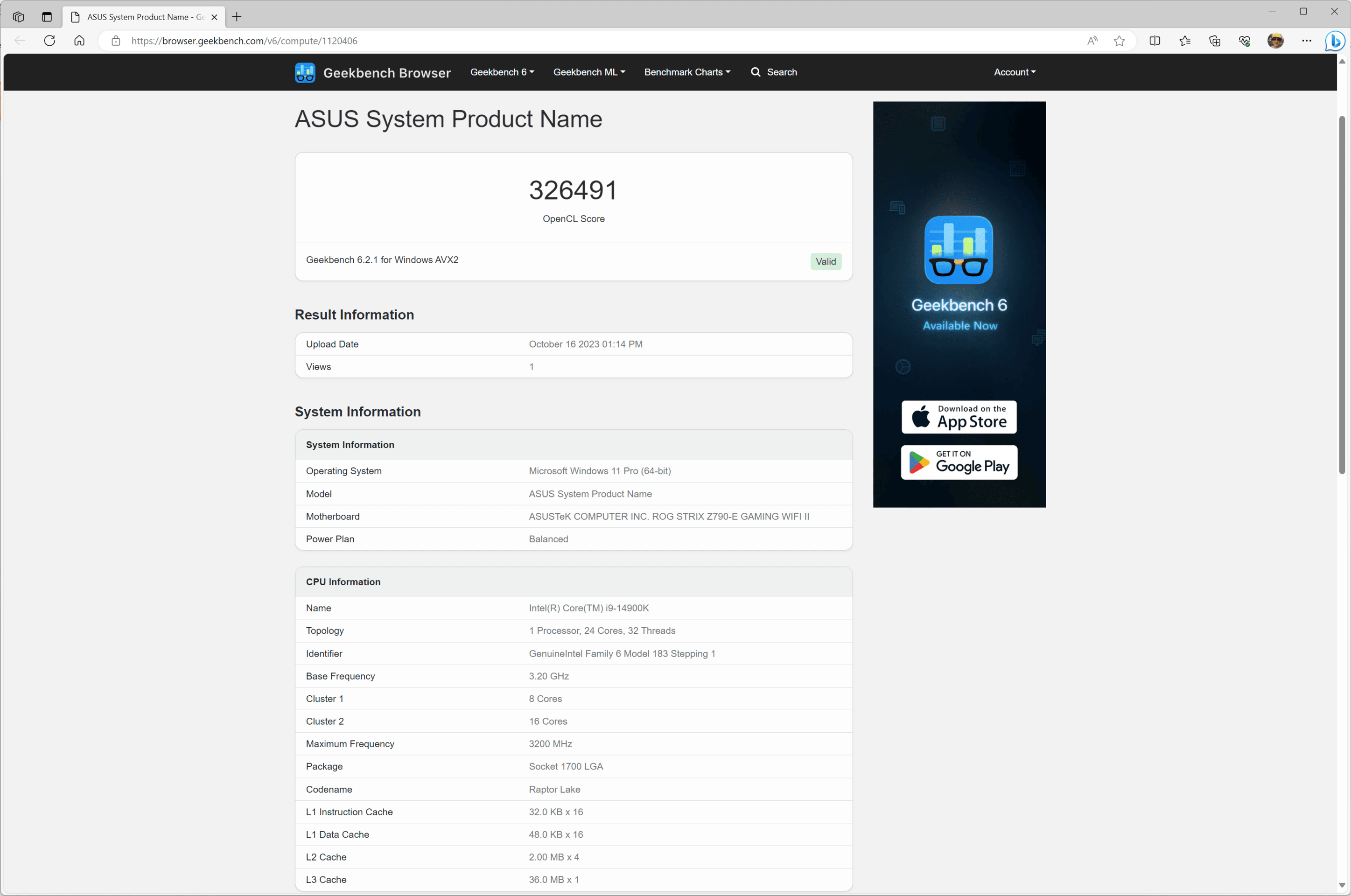Click the Search icon in navigation
1351x896 pixels.
pos(756,72)
